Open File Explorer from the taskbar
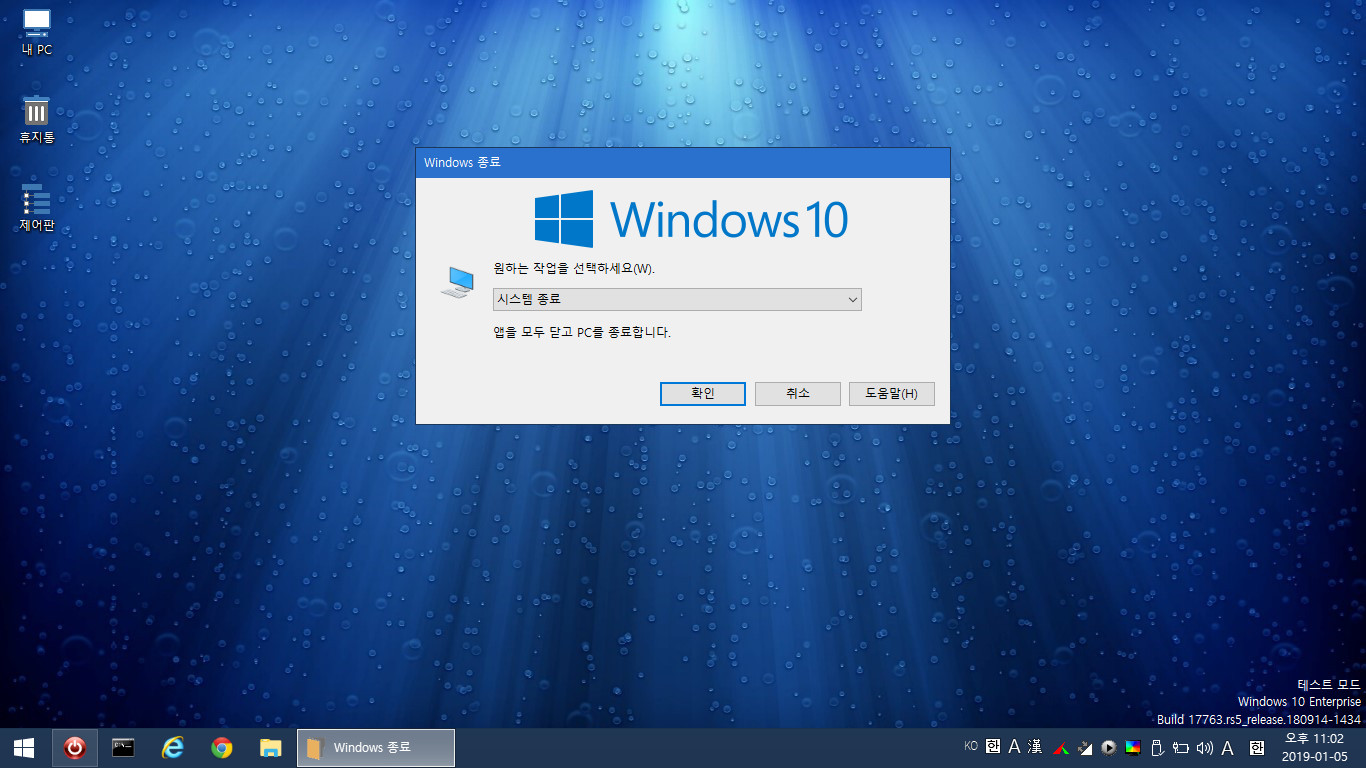1366x768 pixels. coord(271,747)
